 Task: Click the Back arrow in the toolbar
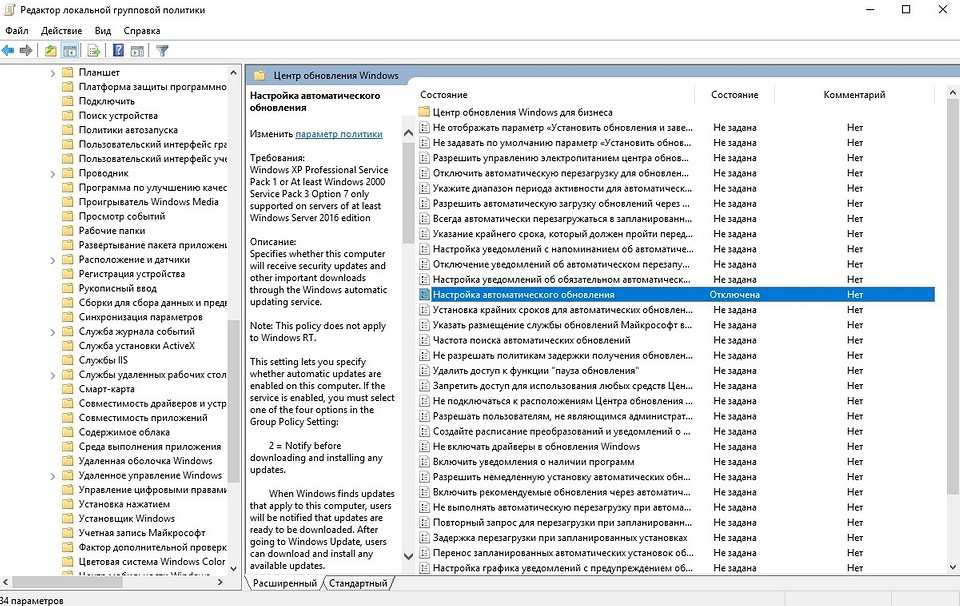8,50
